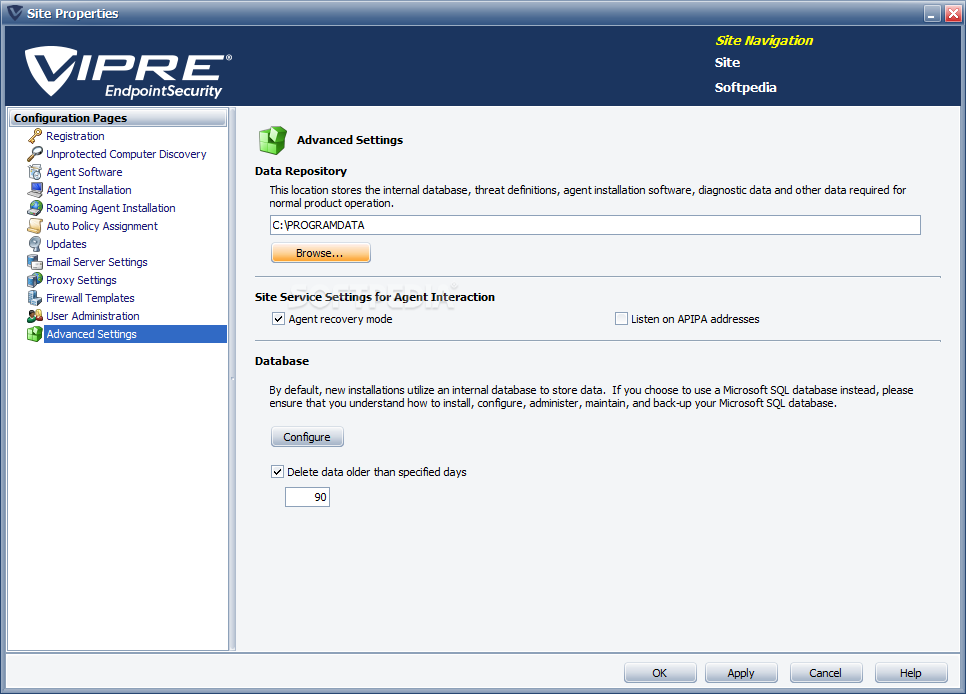The width and height of the screenshot is (966, 694).
Task: Click the User Administration people icon
Action: (35, 316)
